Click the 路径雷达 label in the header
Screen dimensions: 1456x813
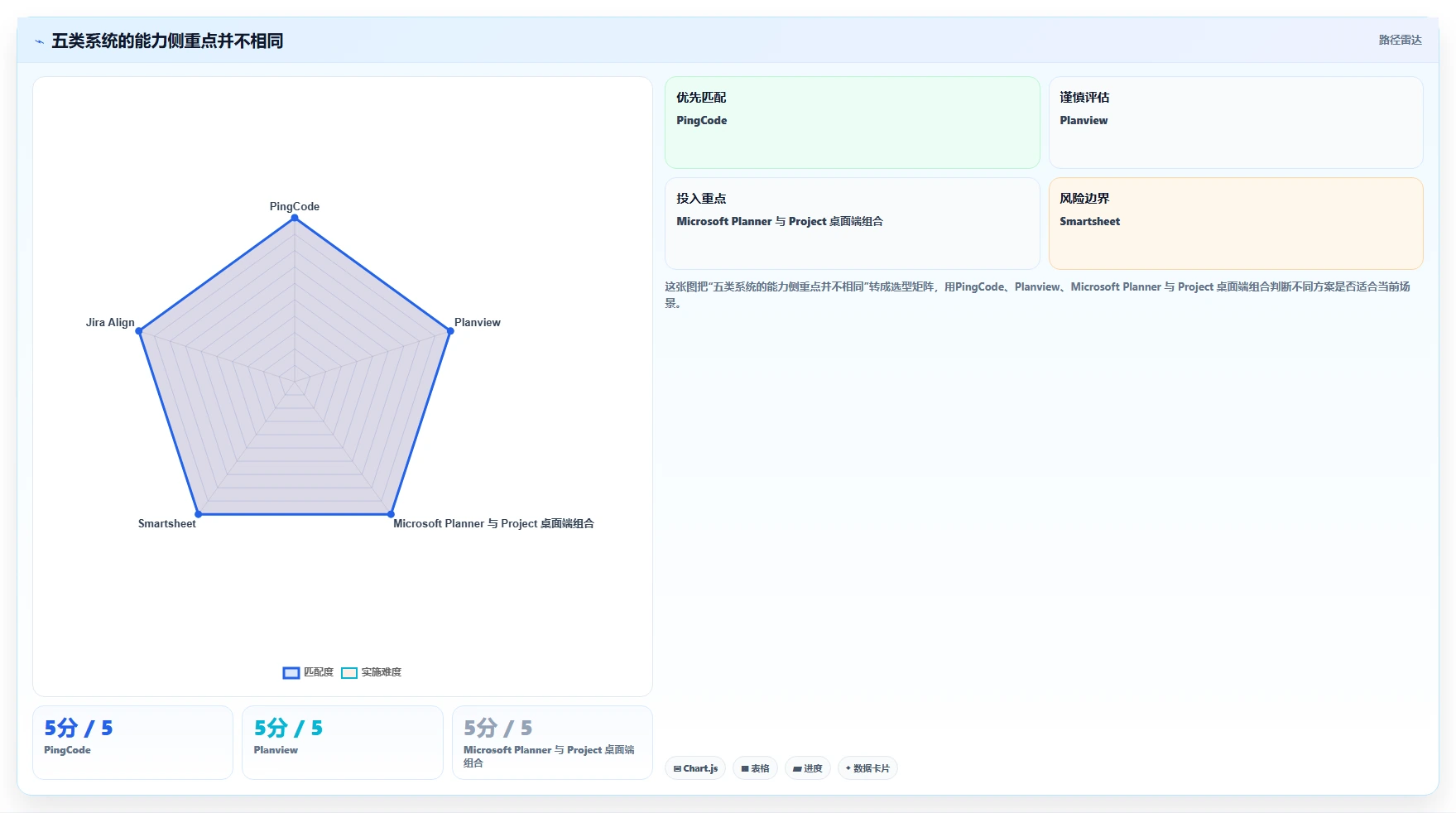tap(1400, 40)
